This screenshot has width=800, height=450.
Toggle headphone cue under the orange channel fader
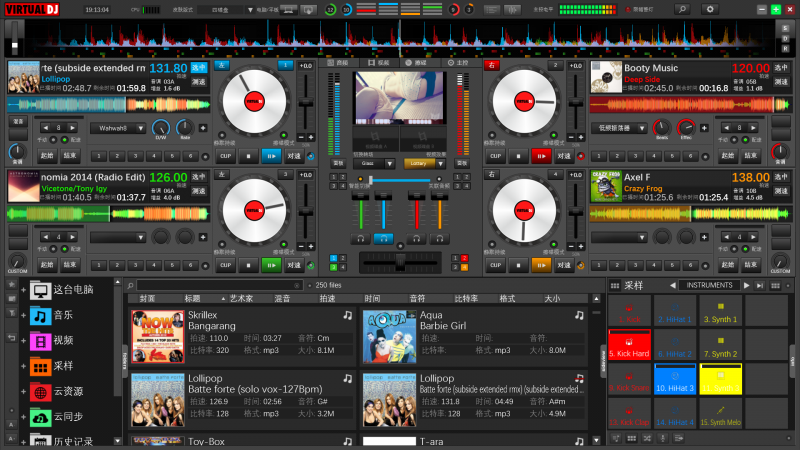439,238
